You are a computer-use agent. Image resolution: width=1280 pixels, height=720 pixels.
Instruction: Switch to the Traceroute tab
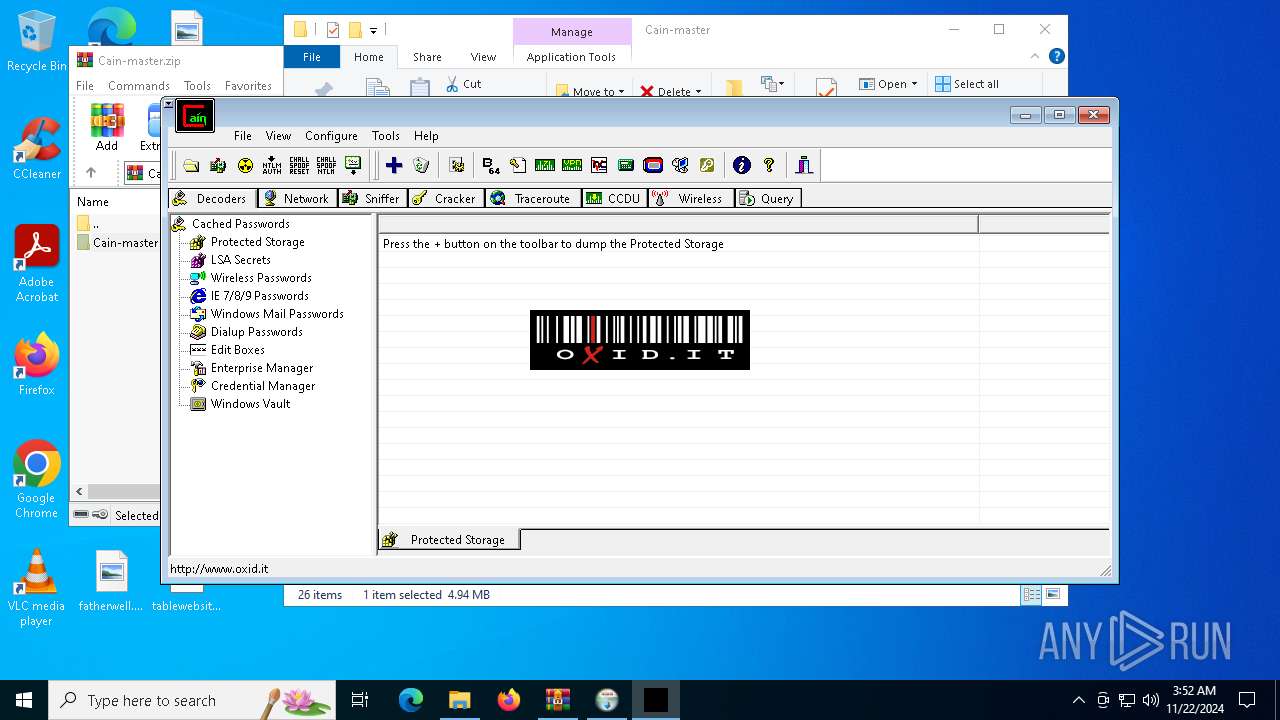tap(531, 198)
